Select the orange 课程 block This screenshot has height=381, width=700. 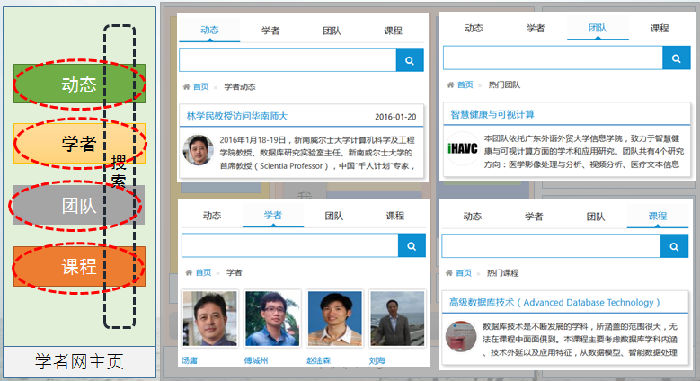point(79,266)
